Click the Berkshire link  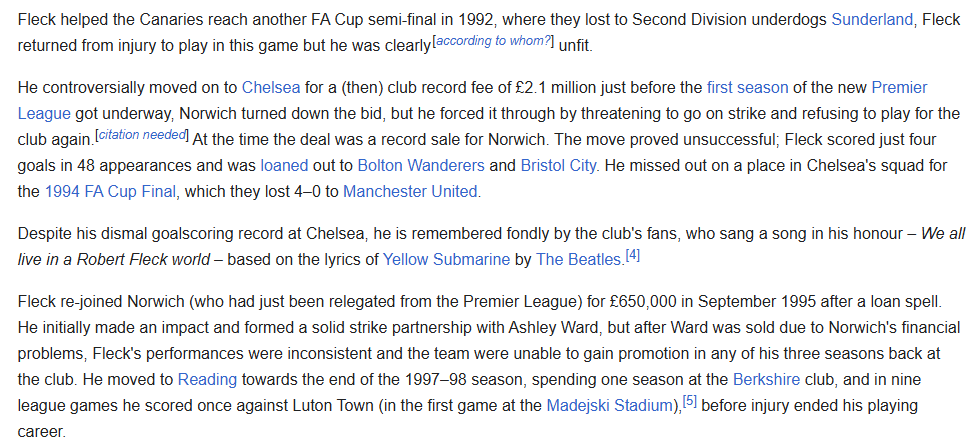pos(766,379)
